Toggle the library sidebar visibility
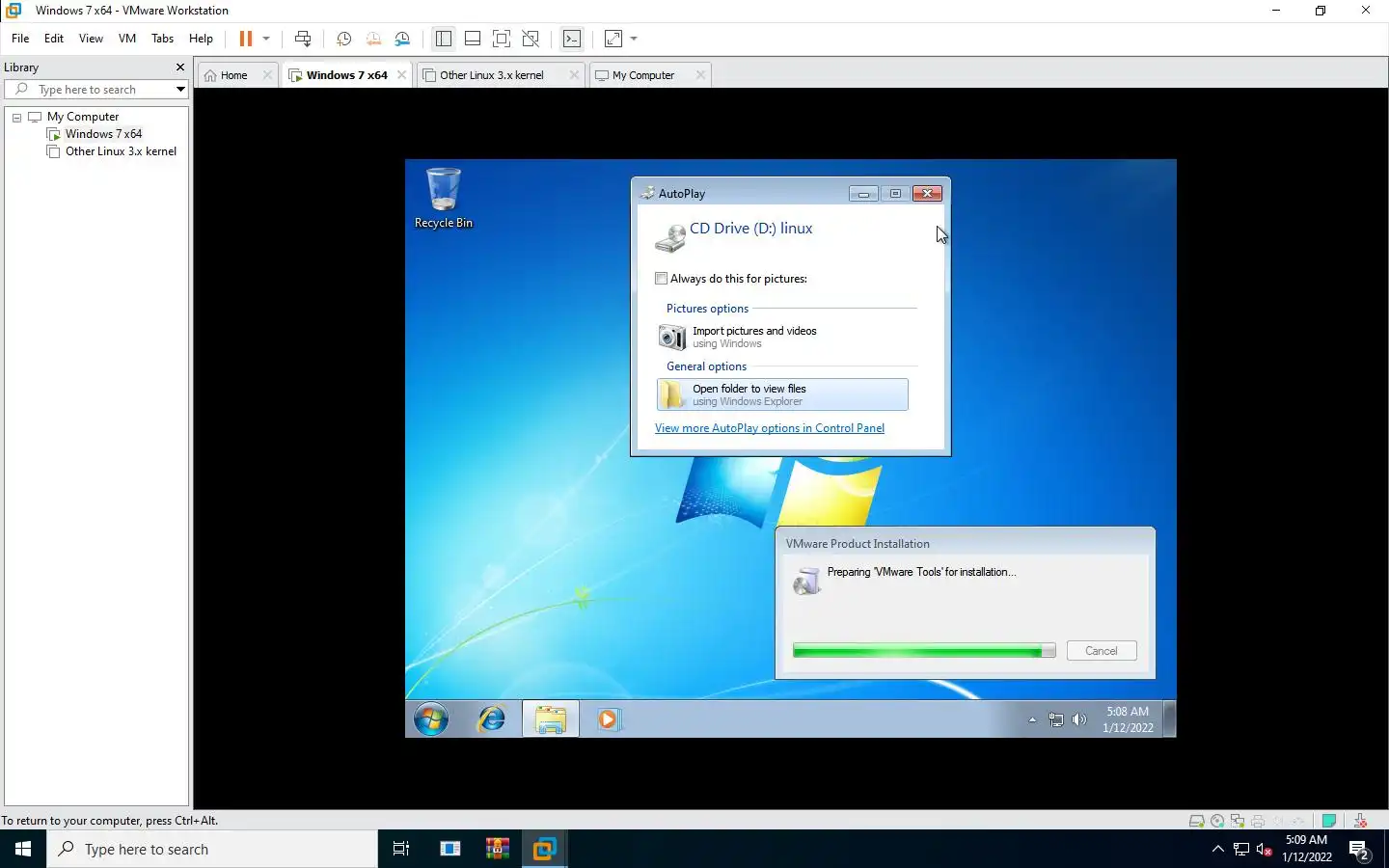This screenshot has width=1389, height=868. pyautogui.click(x=444, y=39)
